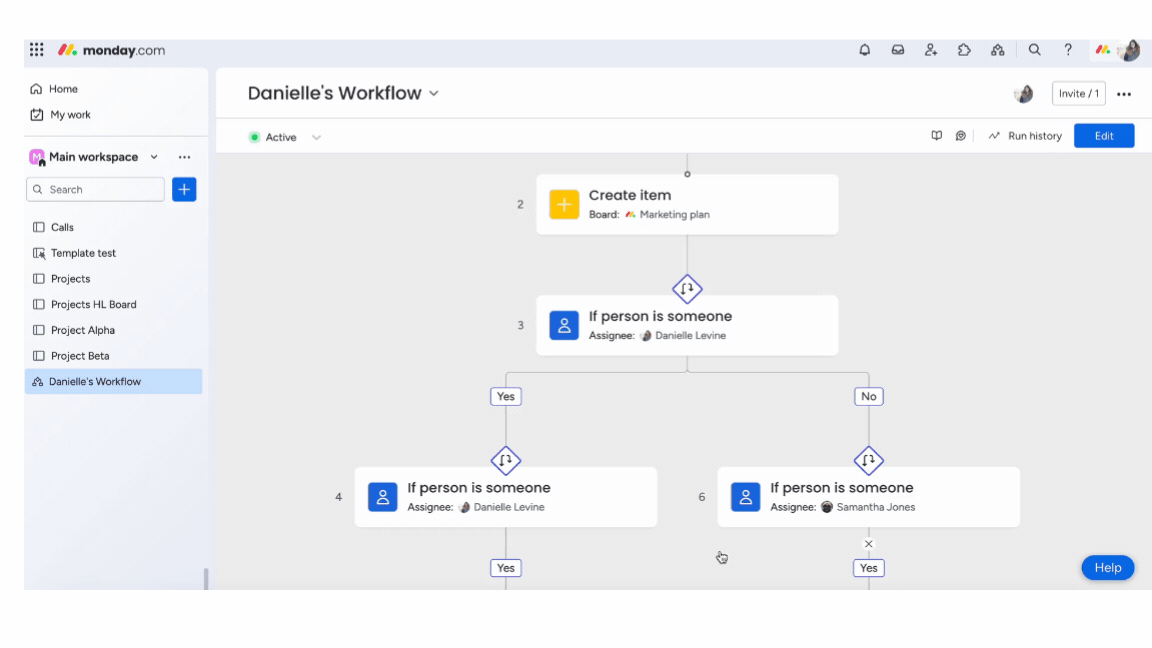Click the Invite / 1 button
Image resolution: width=1152 pixels, height=648 pixels.
click(1079, 93)
